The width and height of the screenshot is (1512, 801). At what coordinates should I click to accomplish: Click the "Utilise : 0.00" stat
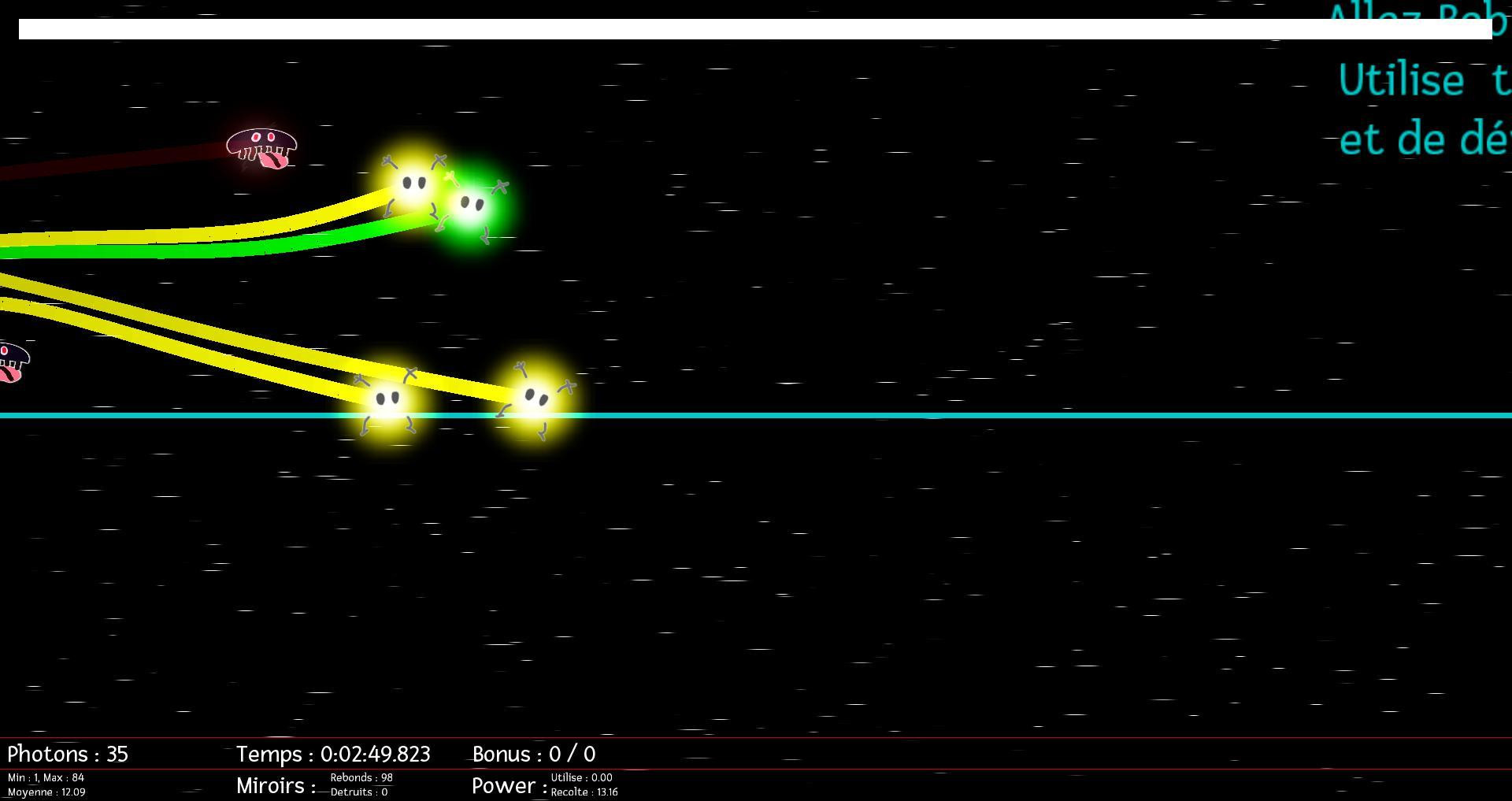(x=582, y=777)
